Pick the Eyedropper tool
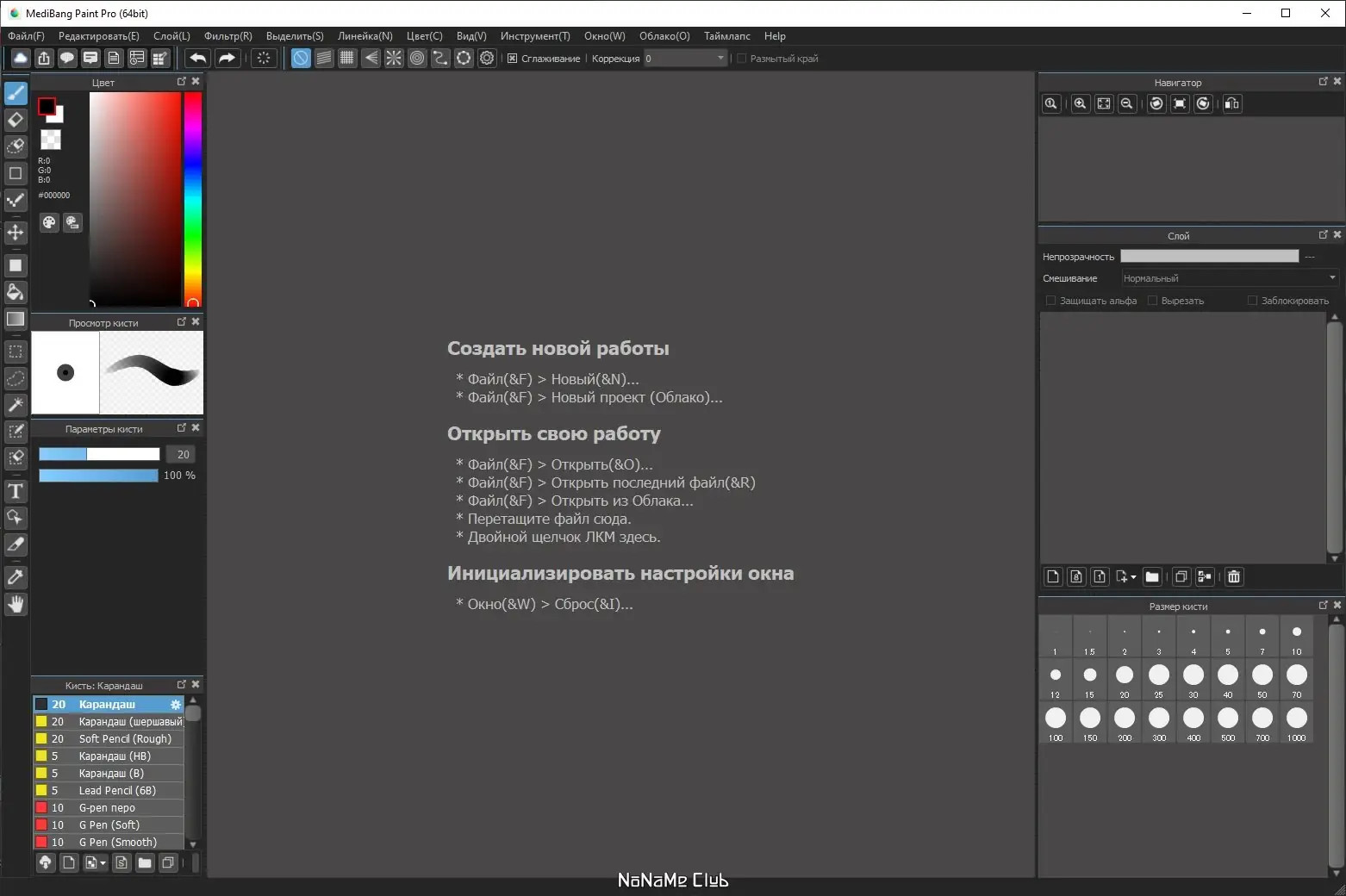This screenshot has height=896, width=1346. 16,577
